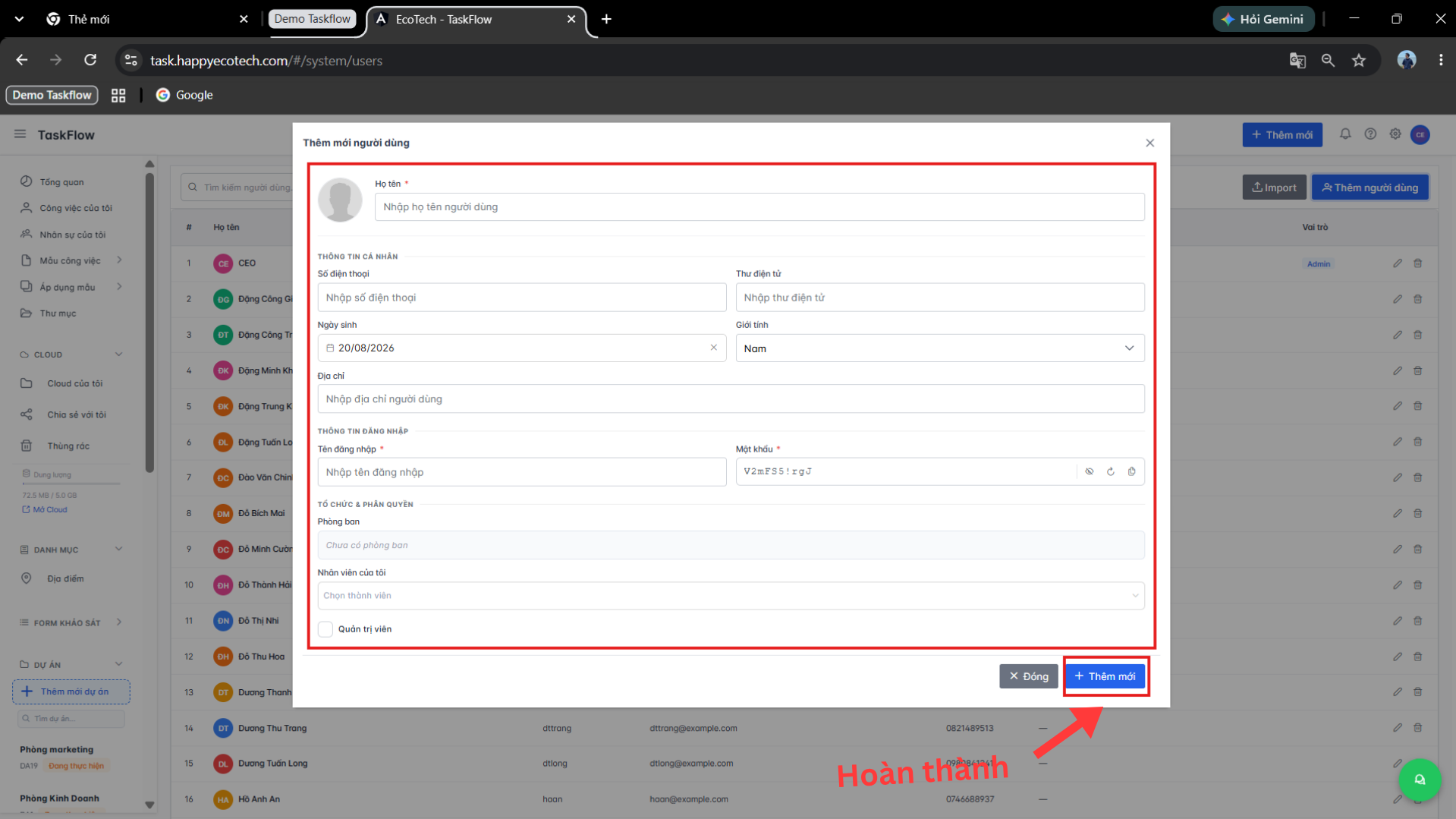Regenerate the random password
1456x819 pixels.
[1110, 471]
